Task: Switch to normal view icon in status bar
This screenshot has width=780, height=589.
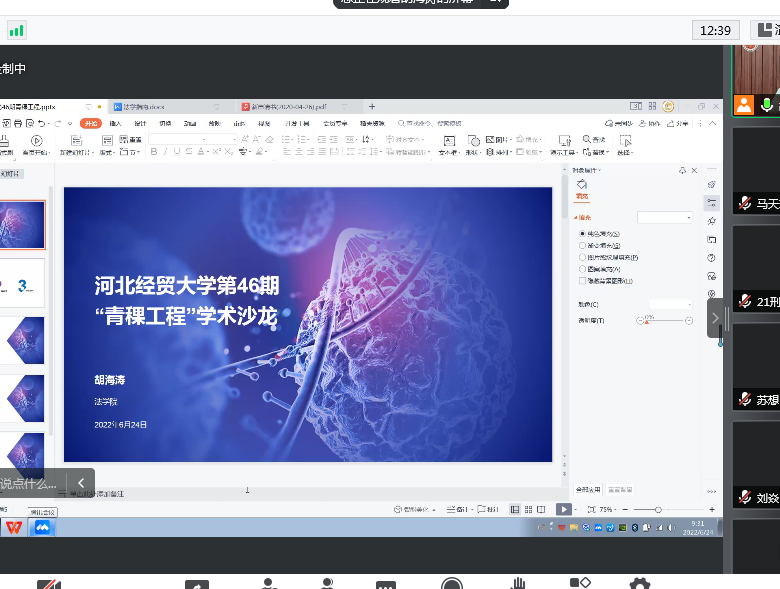Action: tap(515, 509)
